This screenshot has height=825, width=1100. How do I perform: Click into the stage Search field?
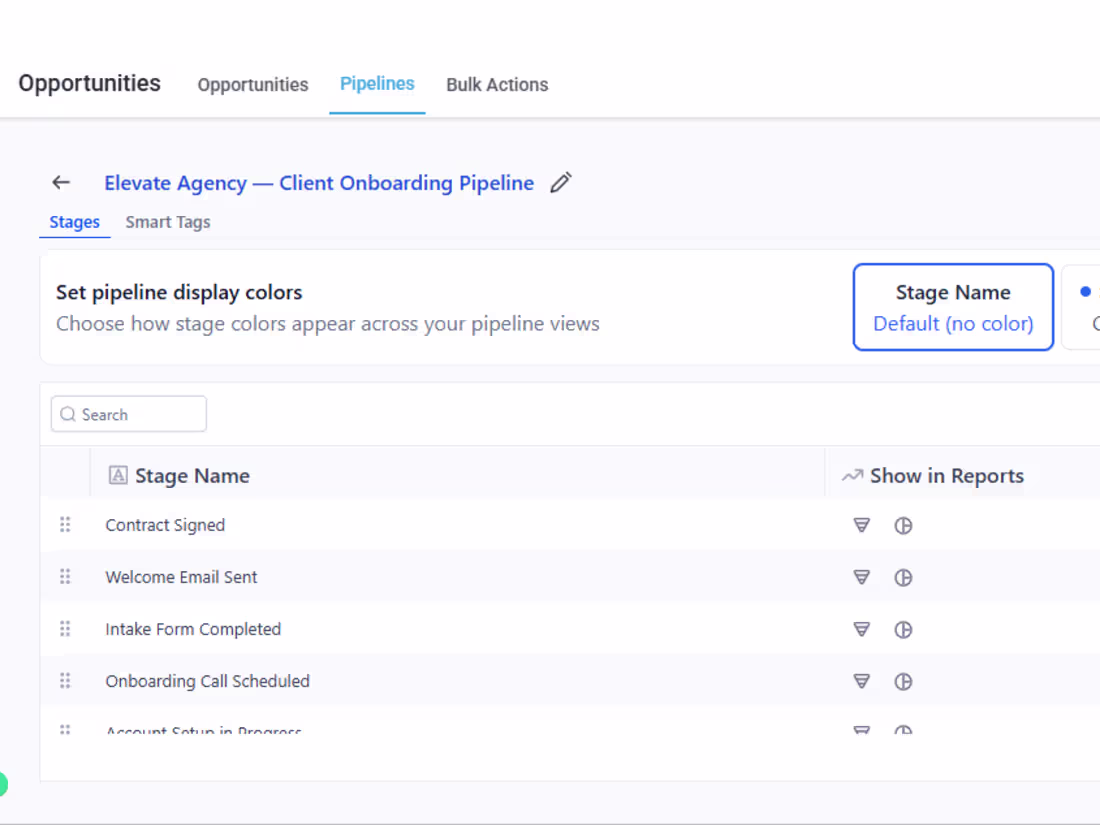(128, 414)
